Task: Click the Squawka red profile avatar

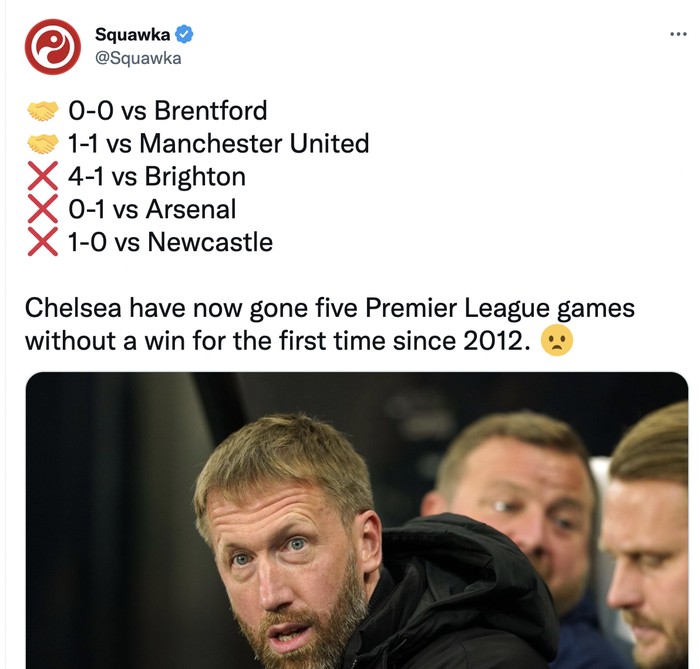Action: (52, 47)
